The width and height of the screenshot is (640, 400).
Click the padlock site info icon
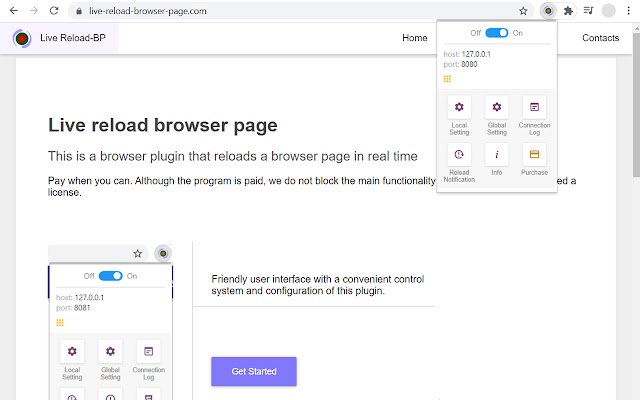point(79,11)
